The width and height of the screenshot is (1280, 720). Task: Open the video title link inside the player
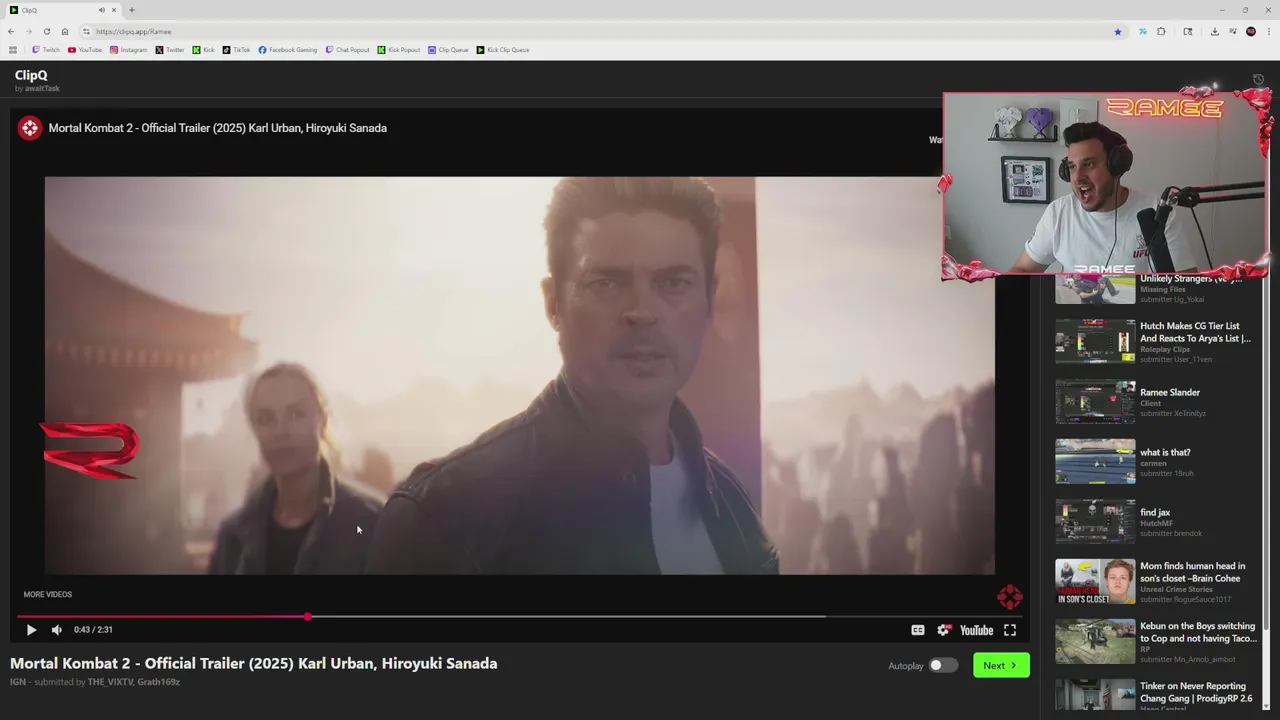(x=217, y=128)
